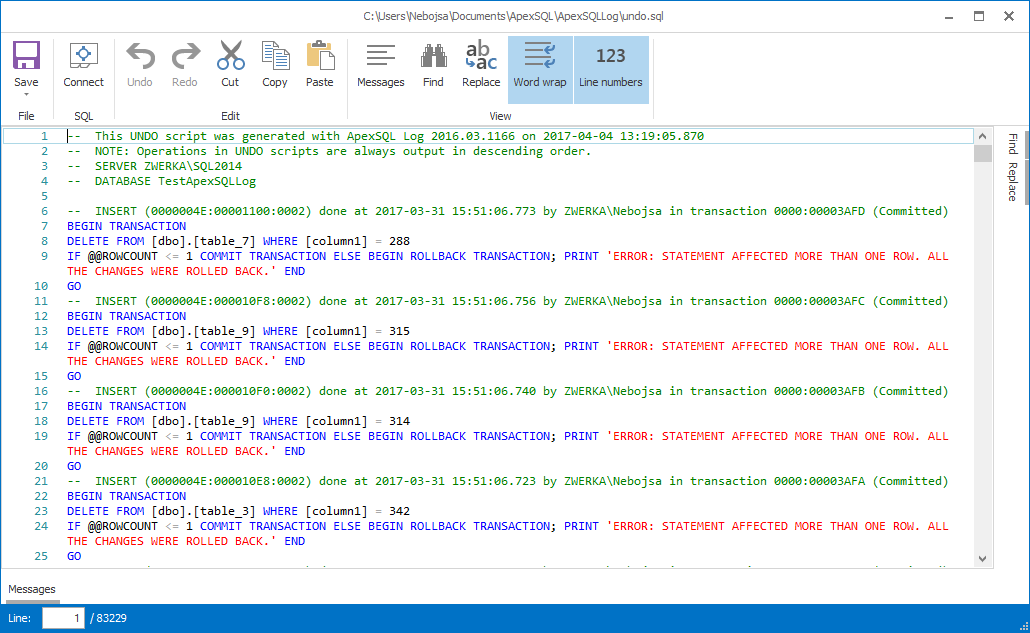This screenshot has width=1030, height=633.
Task: Click the Copy documents icon
Action: tap(275, 56)
